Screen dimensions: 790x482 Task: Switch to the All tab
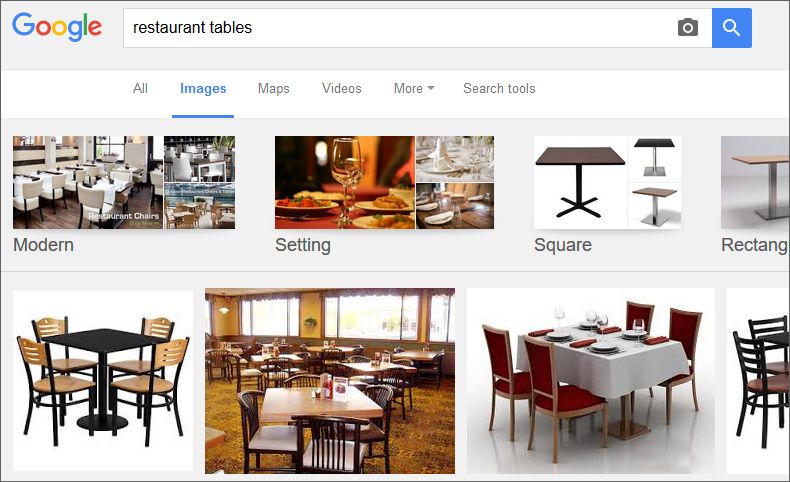140,89
